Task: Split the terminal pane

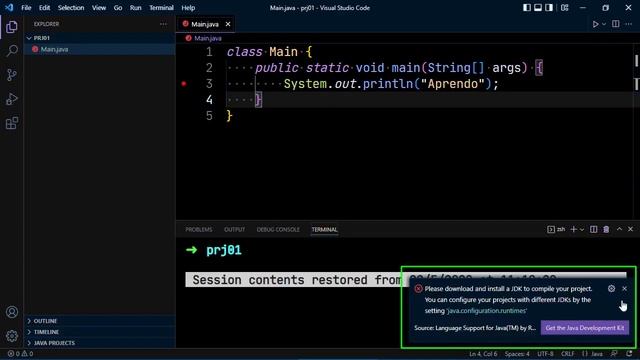Action: pyautogui.click(x=593, y=229)
